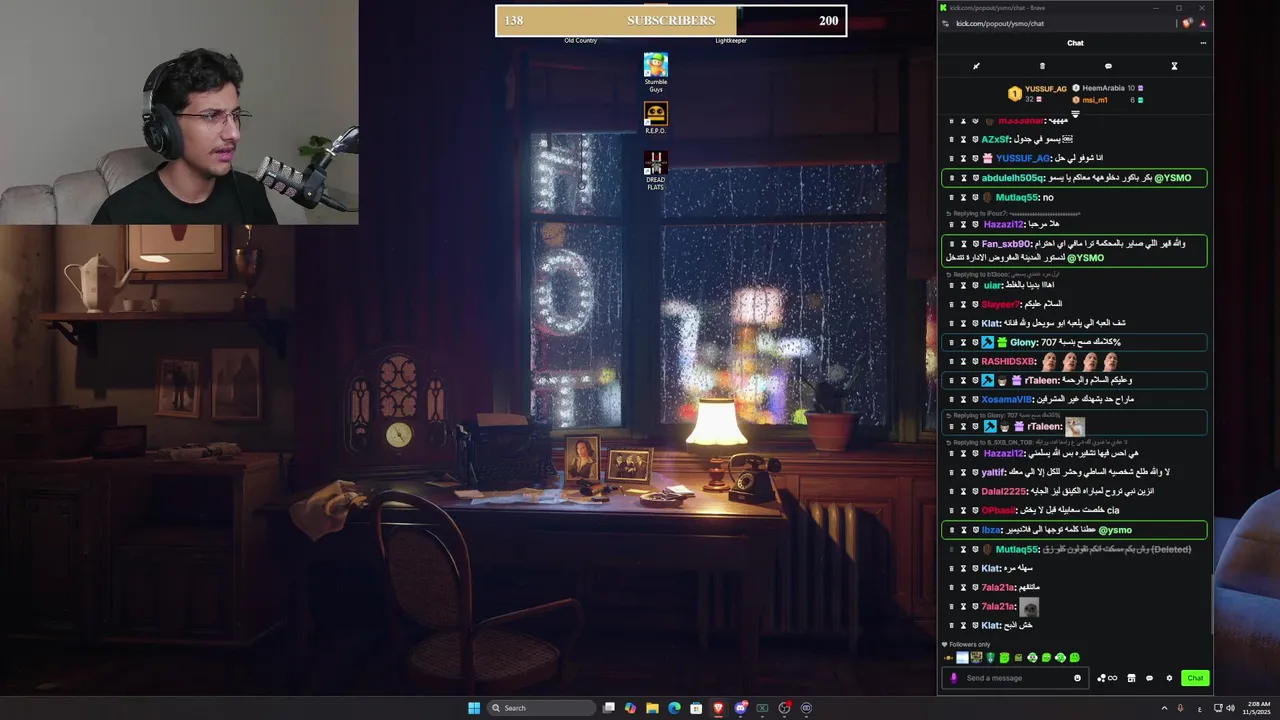1280x720 pixels.
Task: Open ibza username in chat
Action: pyautogui.click(x=991, y=530)
